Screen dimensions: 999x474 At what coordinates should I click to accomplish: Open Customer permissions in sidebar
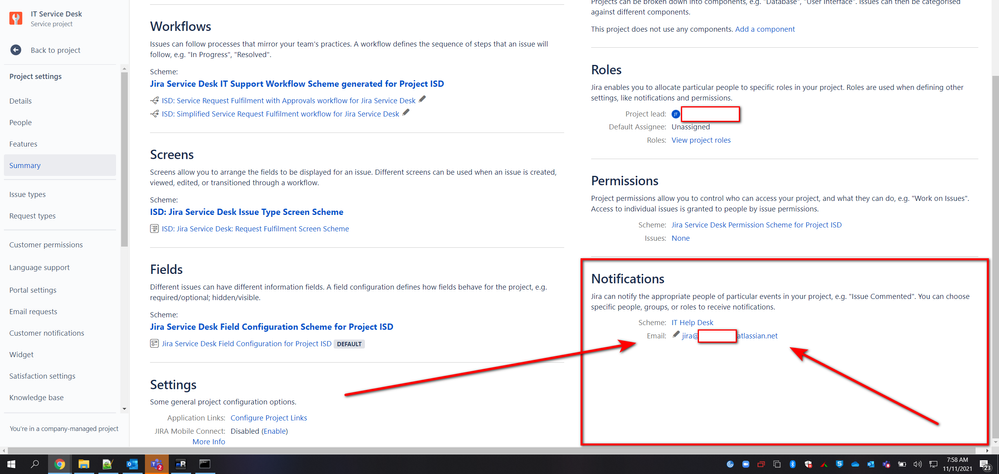(46, 245)
